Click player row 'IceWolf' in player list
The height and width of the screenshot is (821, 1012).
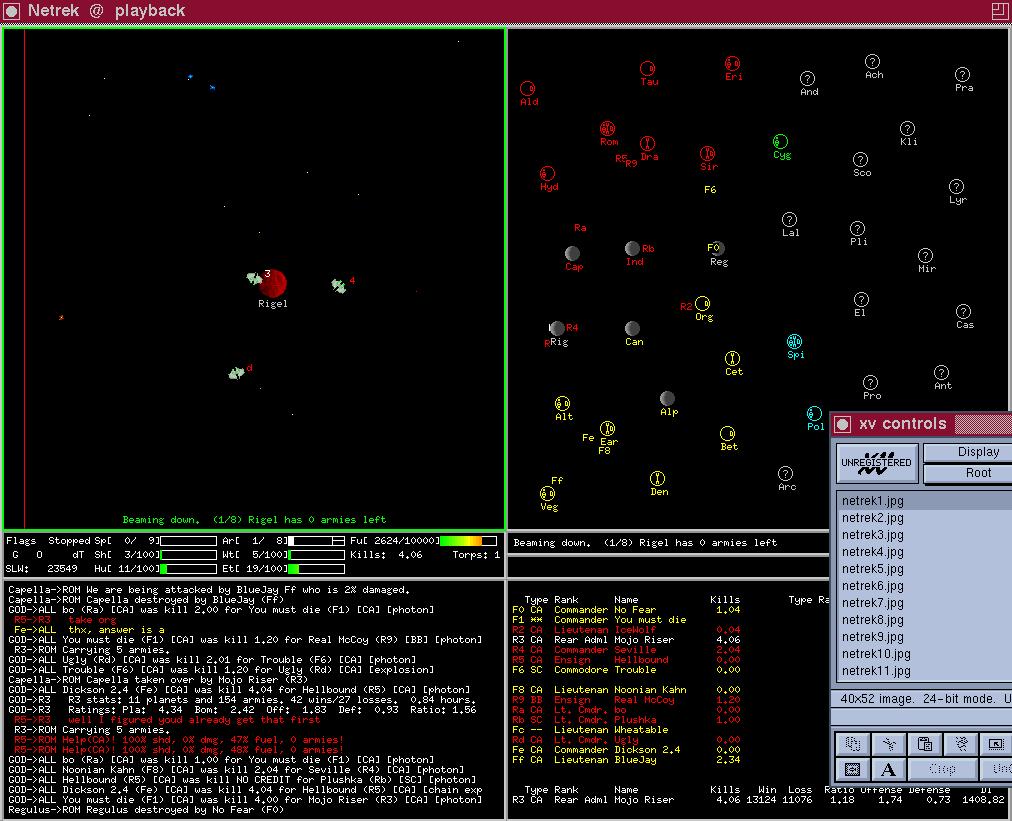[x=626, y=630]
